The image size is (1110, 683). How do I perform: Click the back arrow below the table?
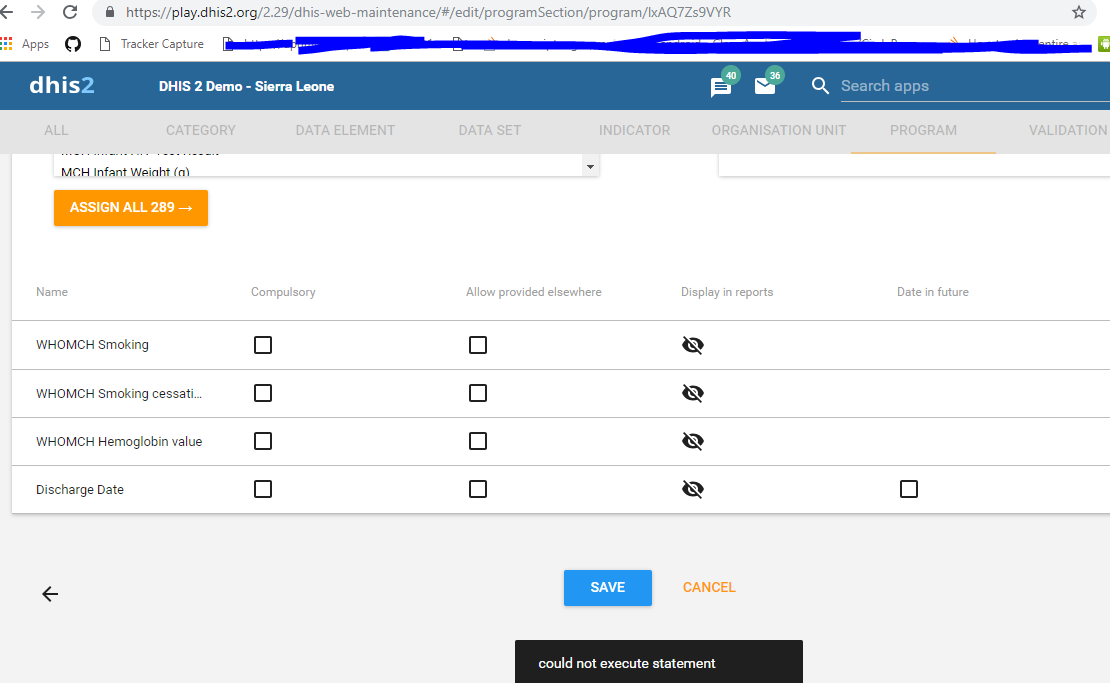(x=50, y=594)
